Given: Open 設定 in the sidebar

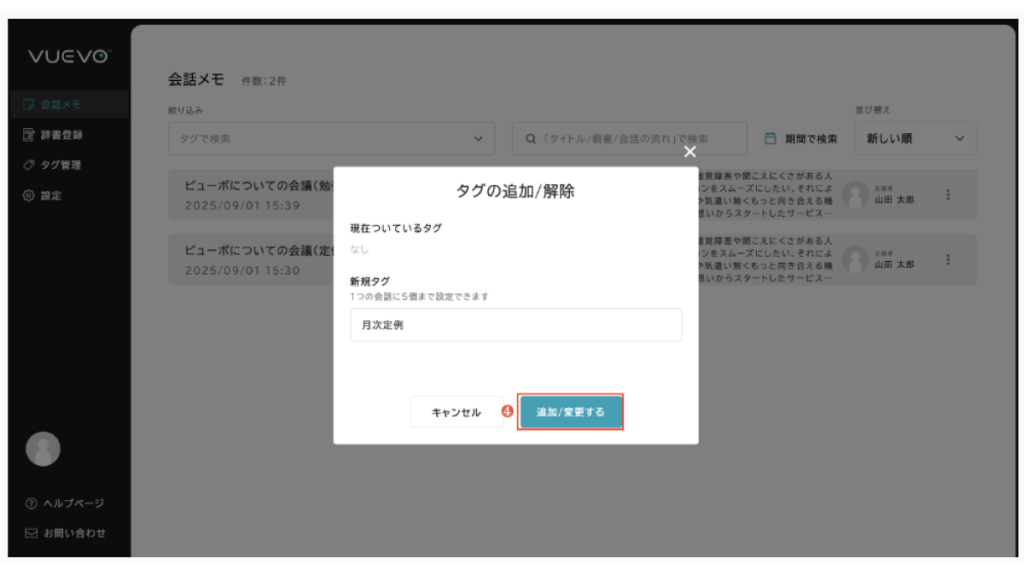Looking at the screenshot, I should (x=50, y=196).
